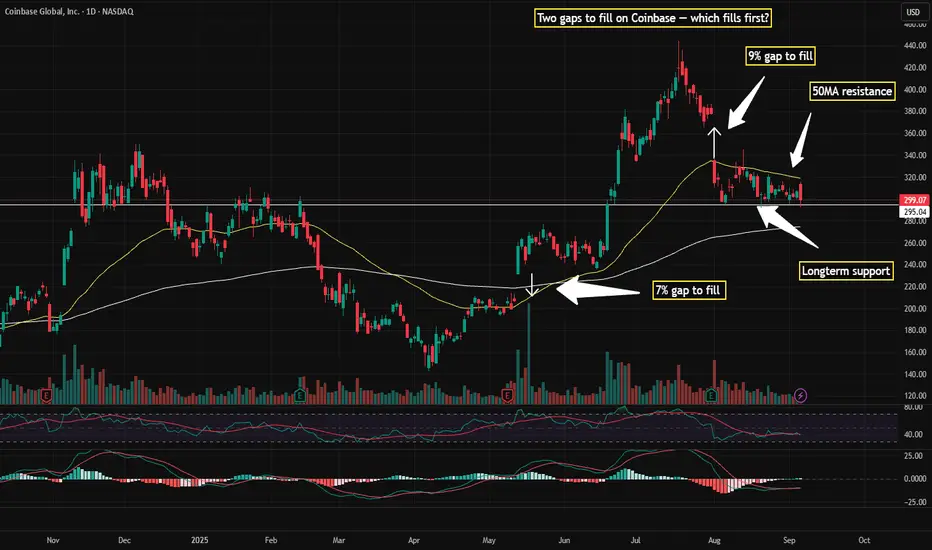Click the 400.00 price scale value
932x550 pixels.
915,90
